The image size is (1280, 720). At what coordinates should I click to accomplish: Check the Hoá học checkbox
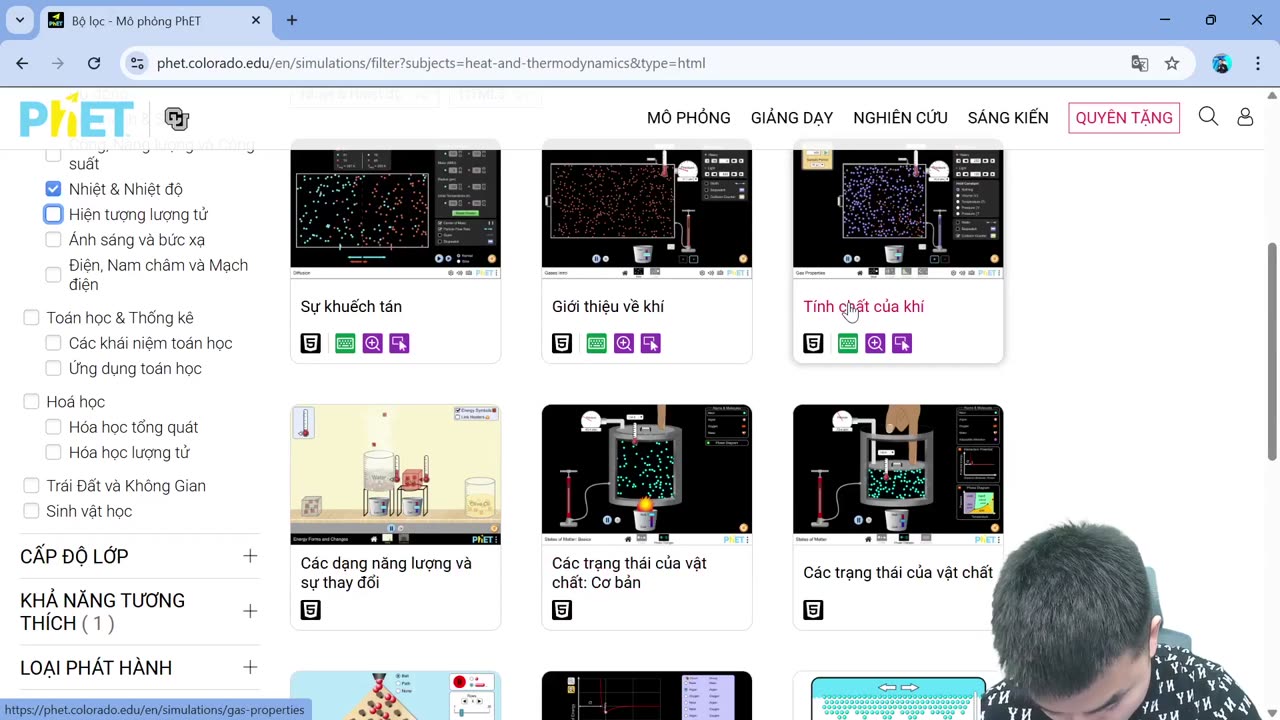point(31,401)
